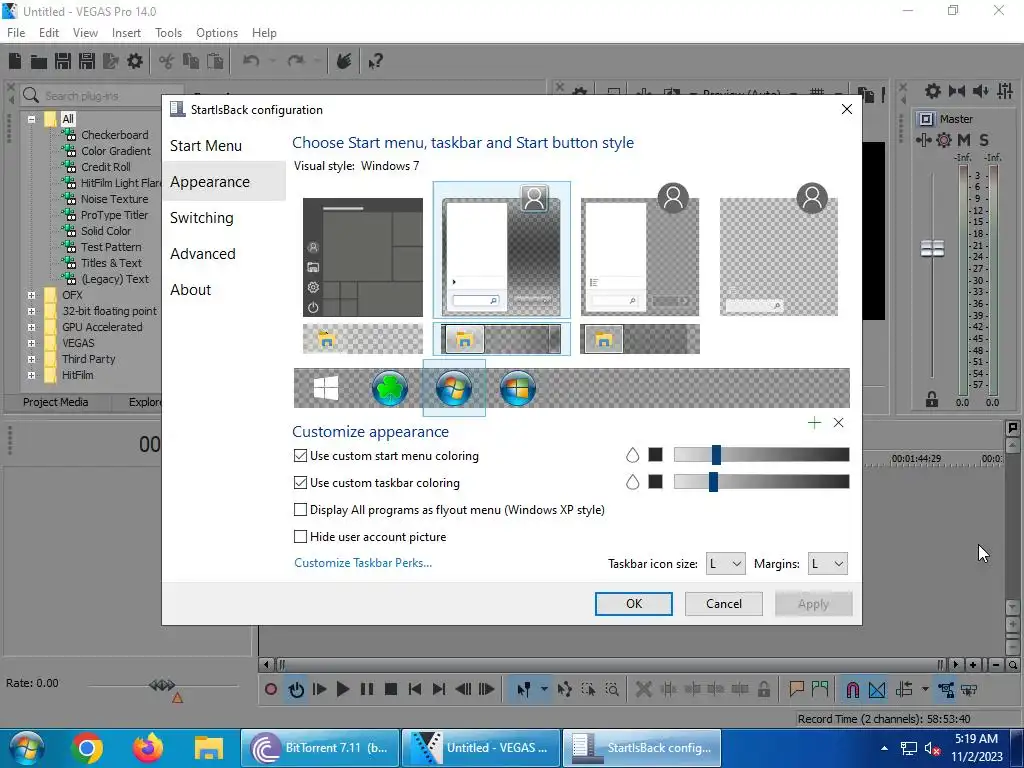Click the start menu opacity slider handle
This screenshot has width=1024, height=768.
(x=716, y=455)
